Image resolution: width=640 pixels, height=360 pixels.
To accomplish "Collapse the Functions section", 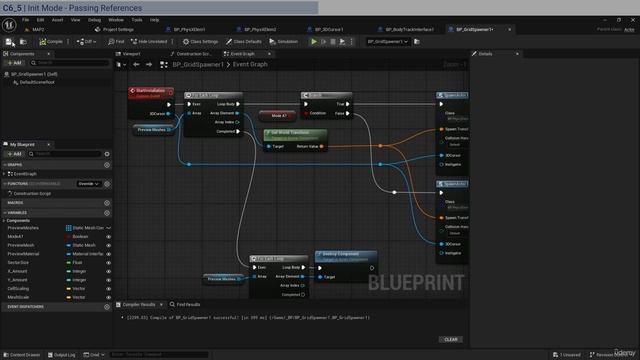I will (4, 184).
